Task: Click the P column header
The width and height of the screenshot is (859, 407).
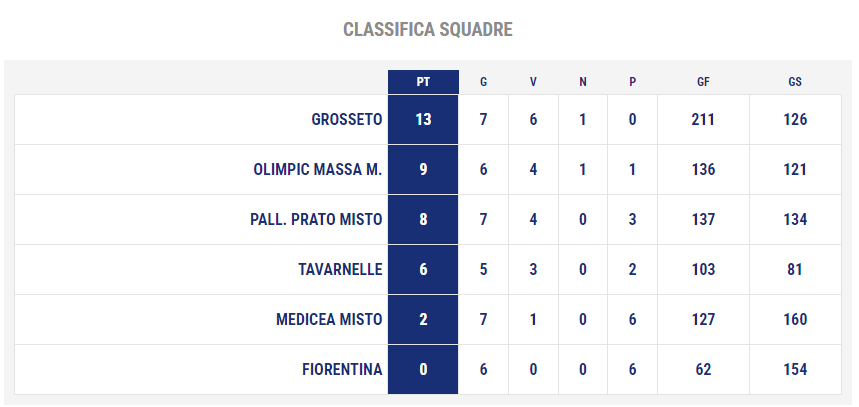Action: point(633,82)
